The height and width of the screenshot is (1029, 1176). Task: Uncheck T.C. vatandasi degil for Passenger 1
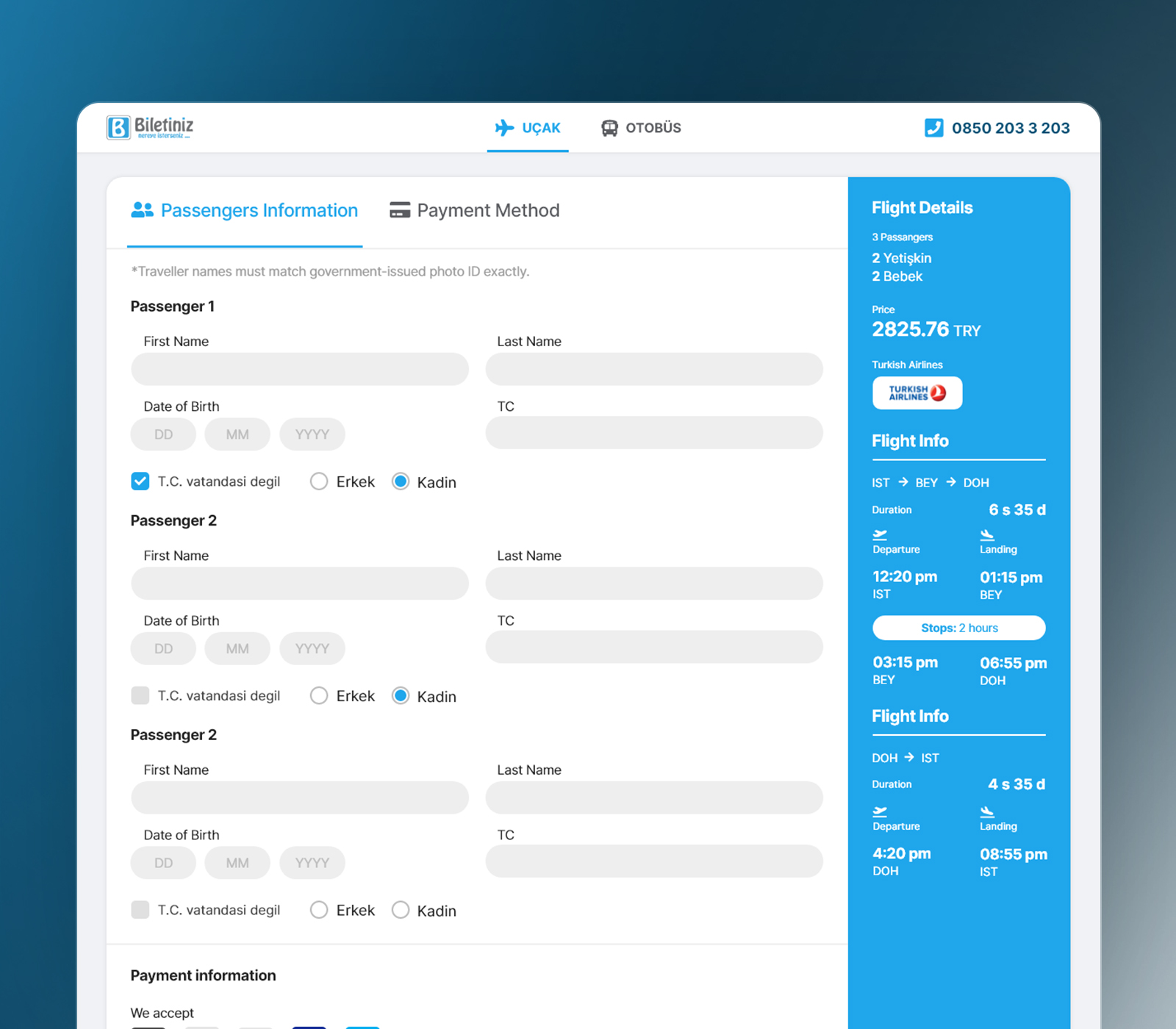[140, 481]
